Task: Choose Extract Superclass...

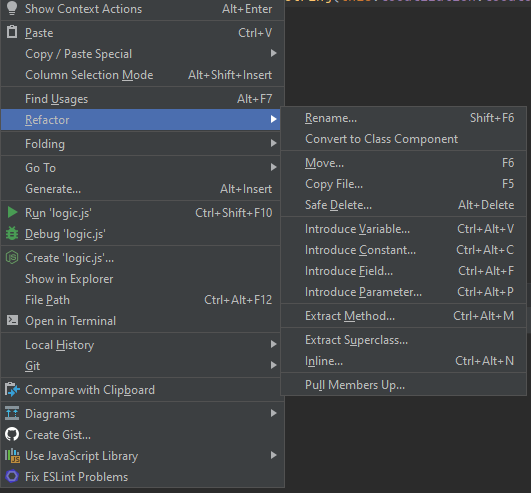Action: point(404,340)
